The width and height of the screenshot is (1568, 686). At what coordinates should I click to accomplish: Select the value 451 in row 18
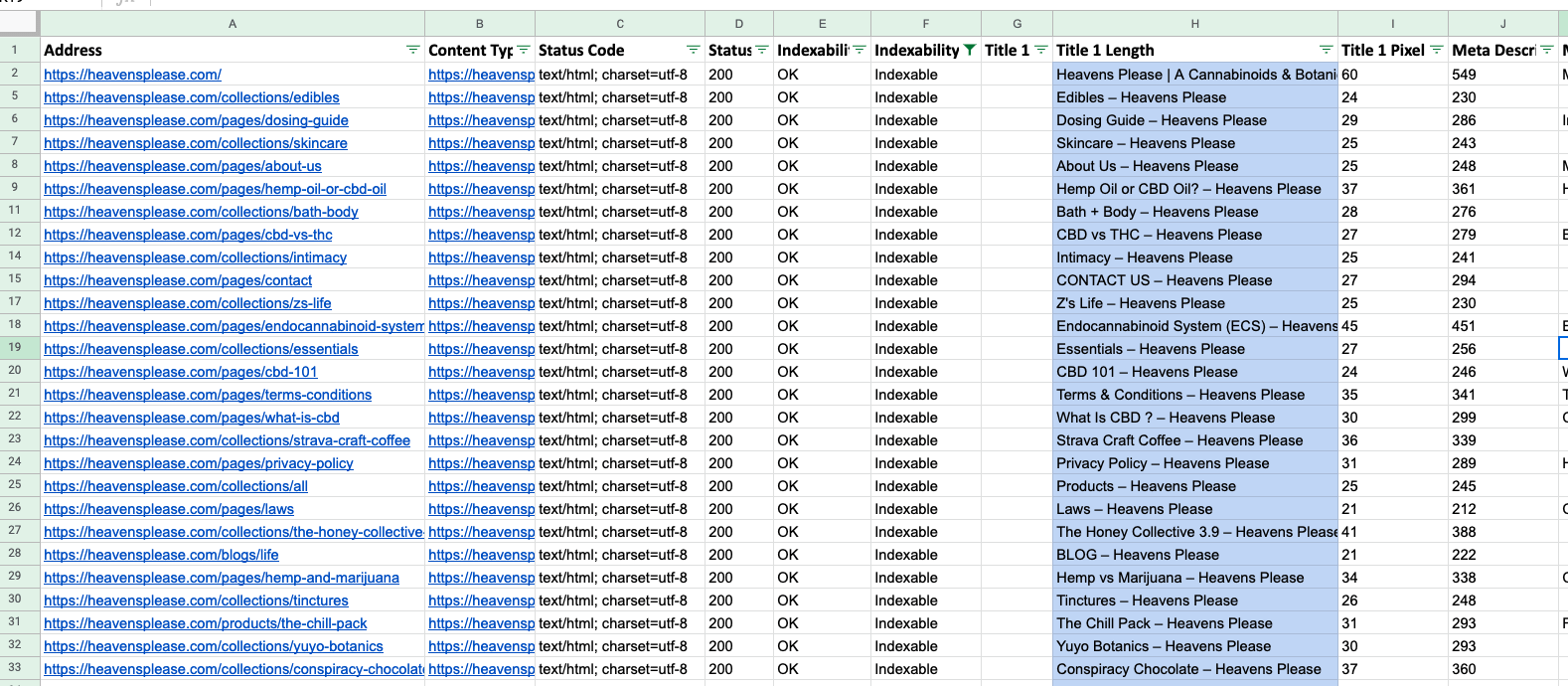(x=1503, y=326)
